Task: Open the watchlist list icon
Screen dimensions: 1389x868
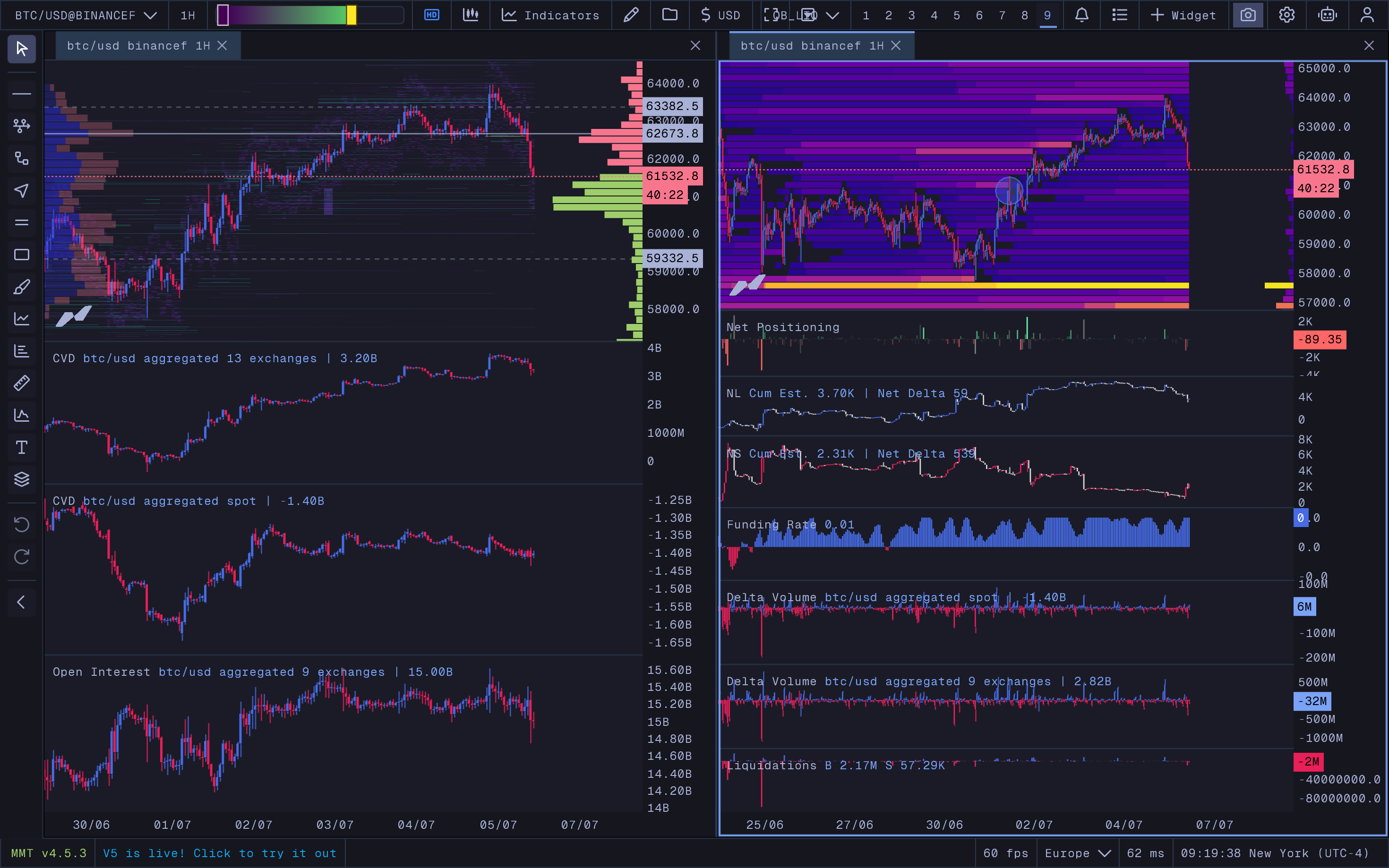Action: point(1120,15)
